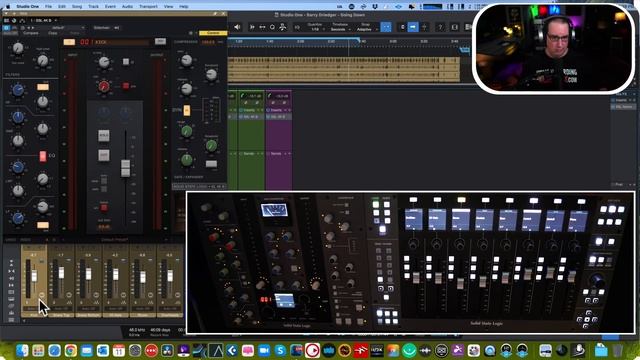
Task: Click the Kick channel fader in mixer
Action: pos(34,276)
